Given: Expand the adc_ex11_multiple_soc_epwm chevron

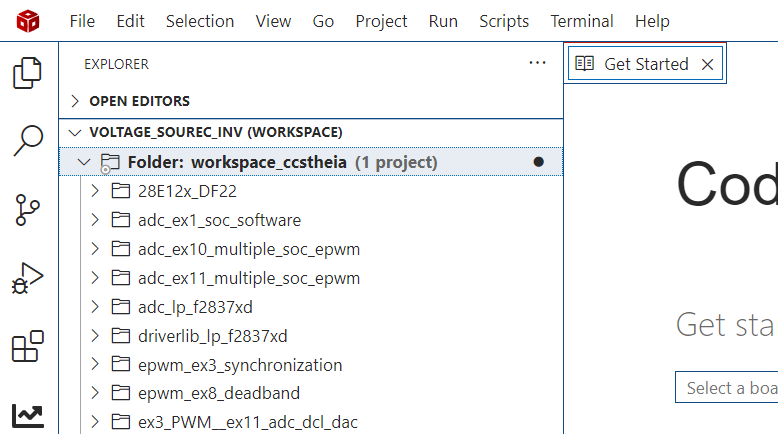Looking at the screenshot, I should tap(95, 278).
